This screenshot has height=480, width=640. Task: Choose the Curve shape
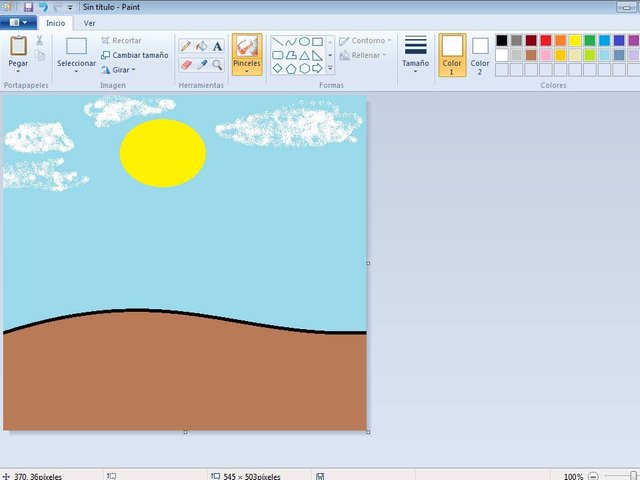[291, 41]
